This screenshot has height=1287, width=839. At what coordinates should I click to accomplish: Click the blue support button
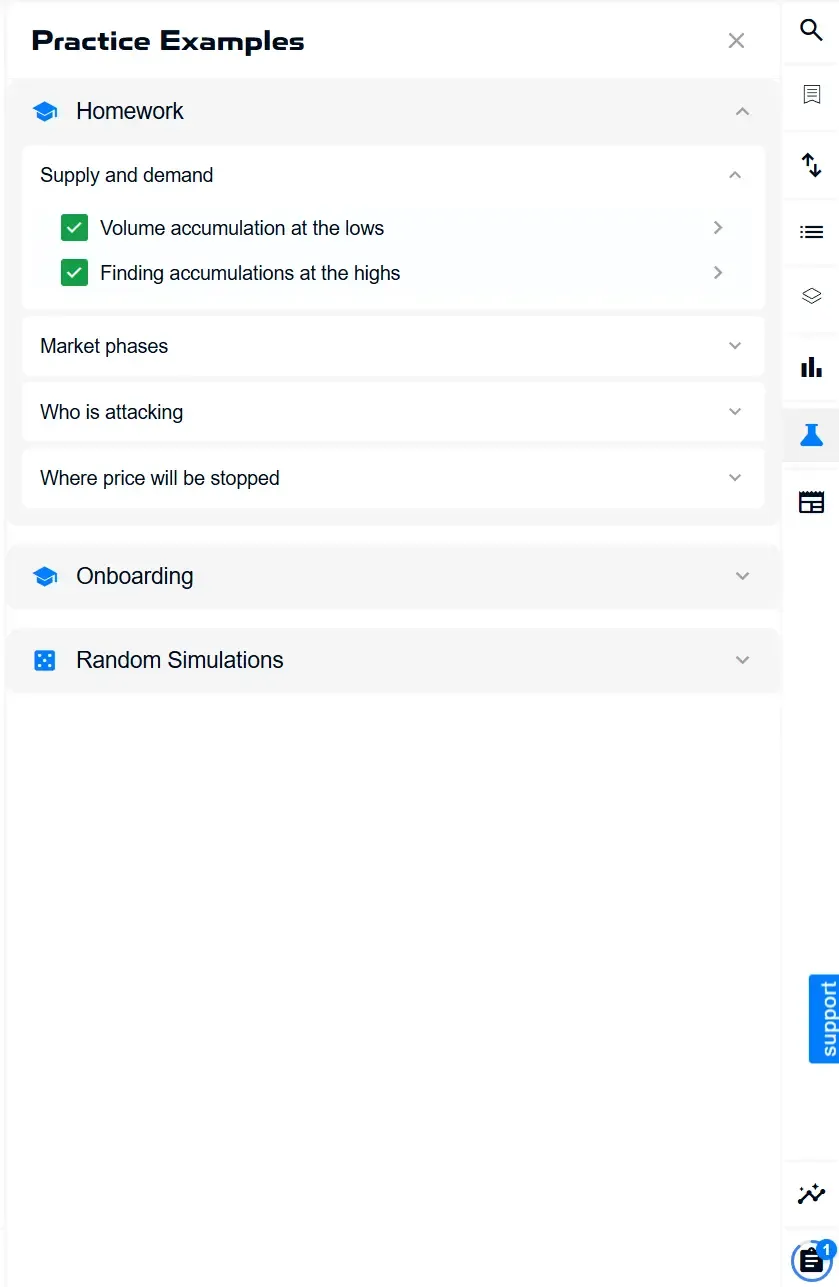823,1019
